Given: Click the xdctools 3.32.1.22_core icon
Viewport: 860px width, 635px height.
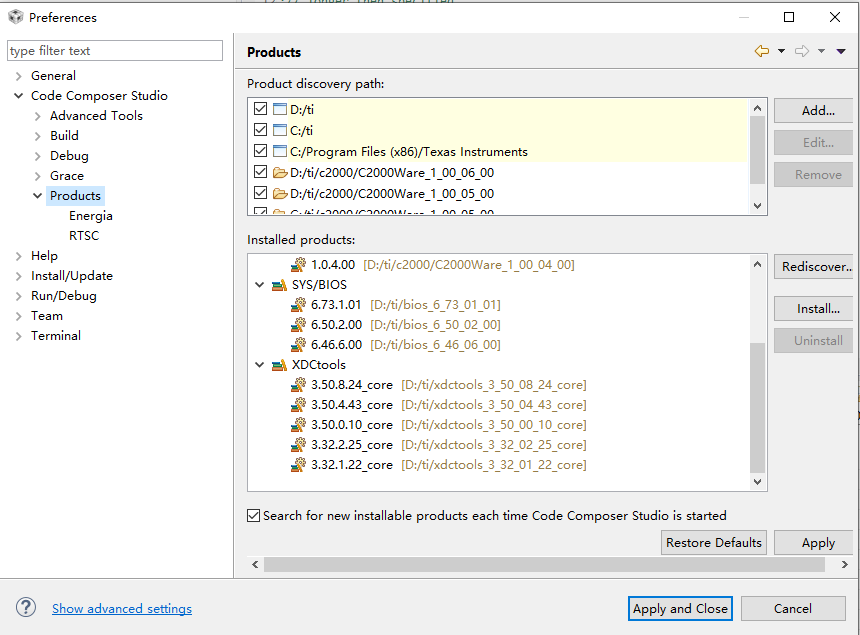Looking at the screenshot, I should [x=298, y=464].
